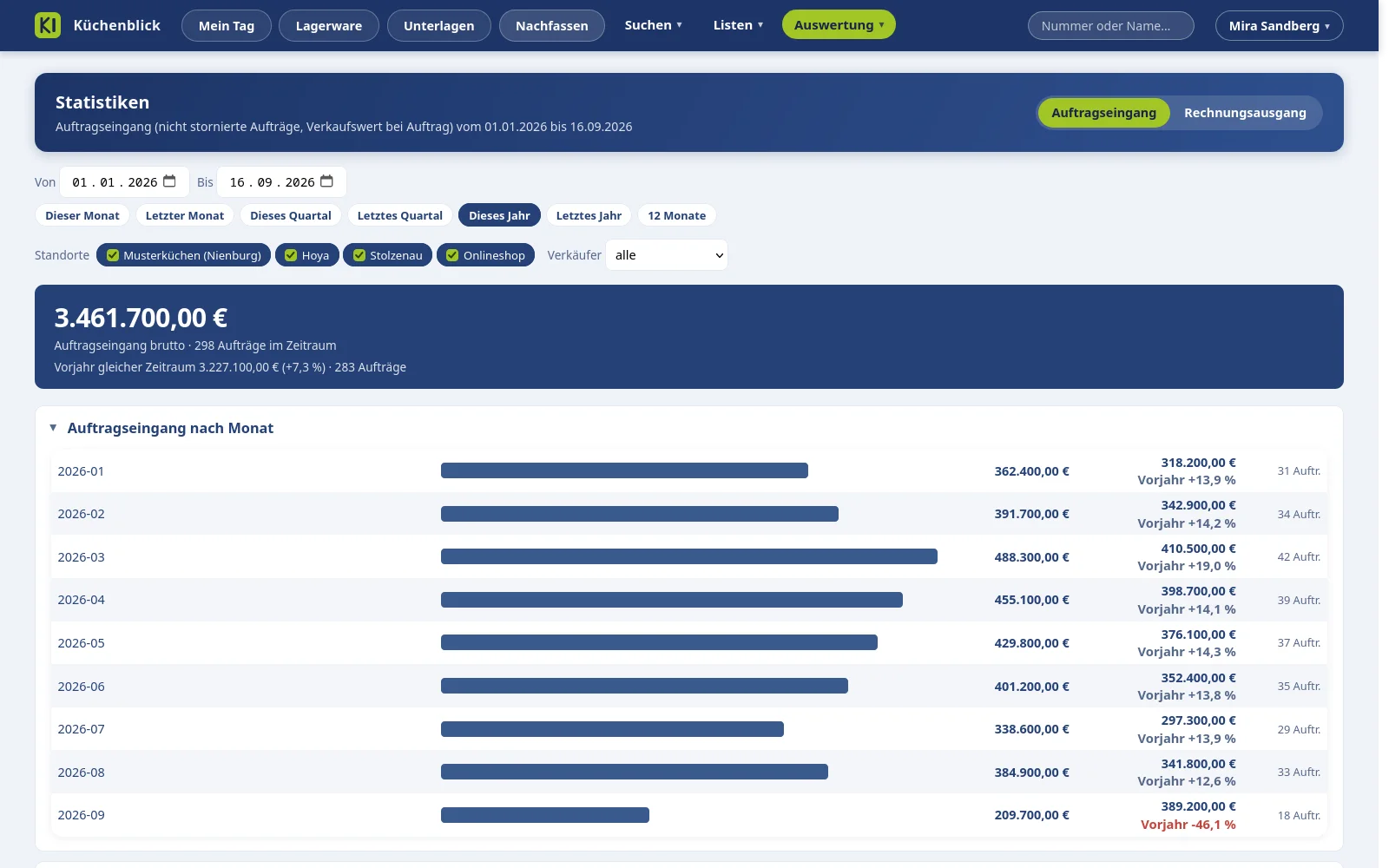This screenshot has height=868, width=1389.
Task: Click the 2026-09 revenue bar
Action: point(545,815)
